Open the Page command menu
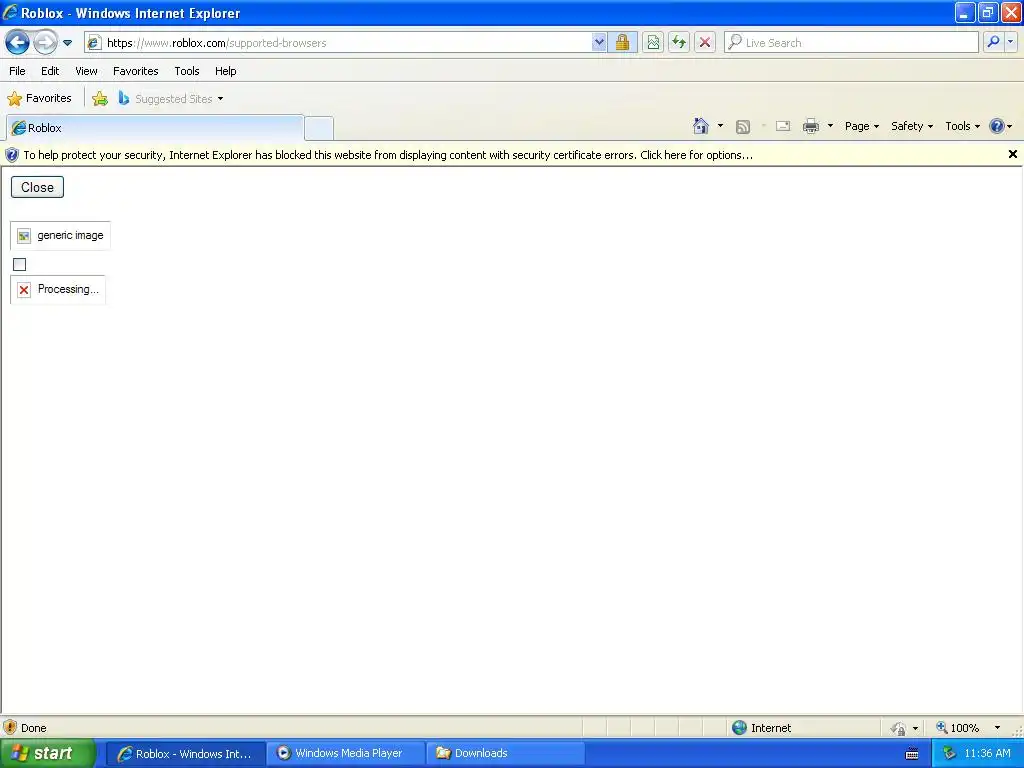 pos(861,126)
